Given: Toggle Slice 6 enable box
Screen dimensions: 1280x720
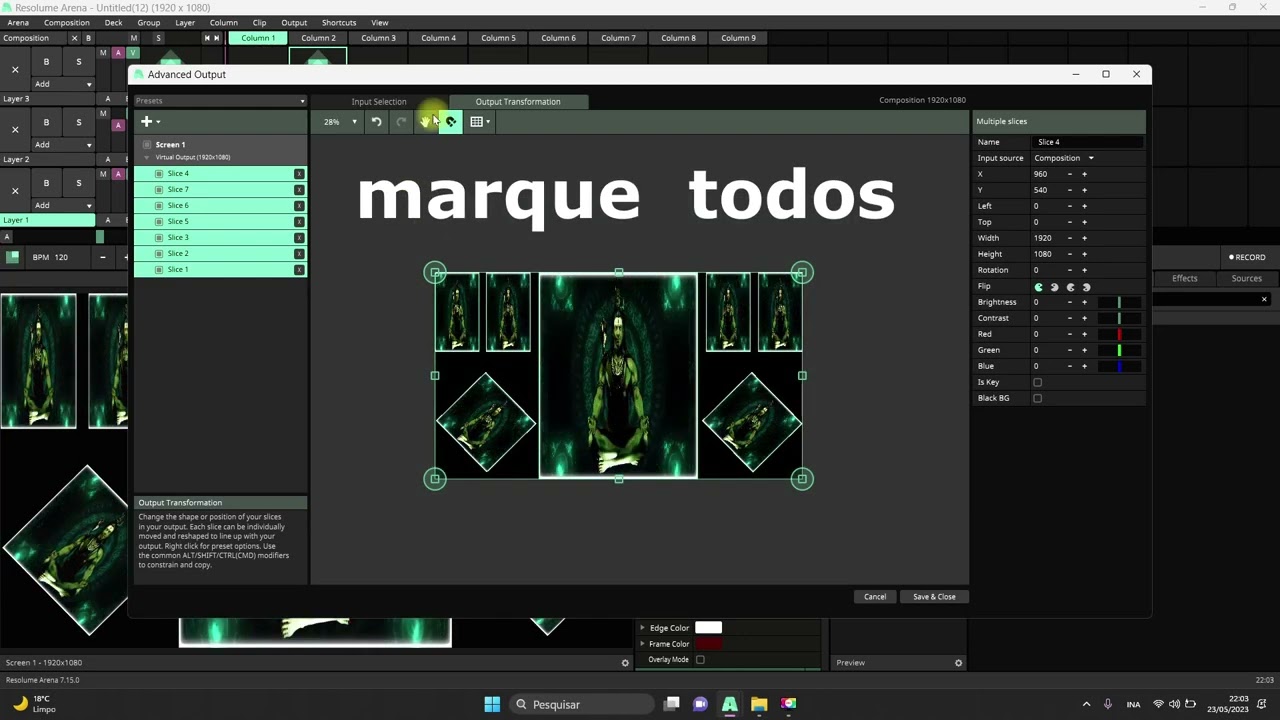Looking at the screenshot, I should click(x=159, y=206).
